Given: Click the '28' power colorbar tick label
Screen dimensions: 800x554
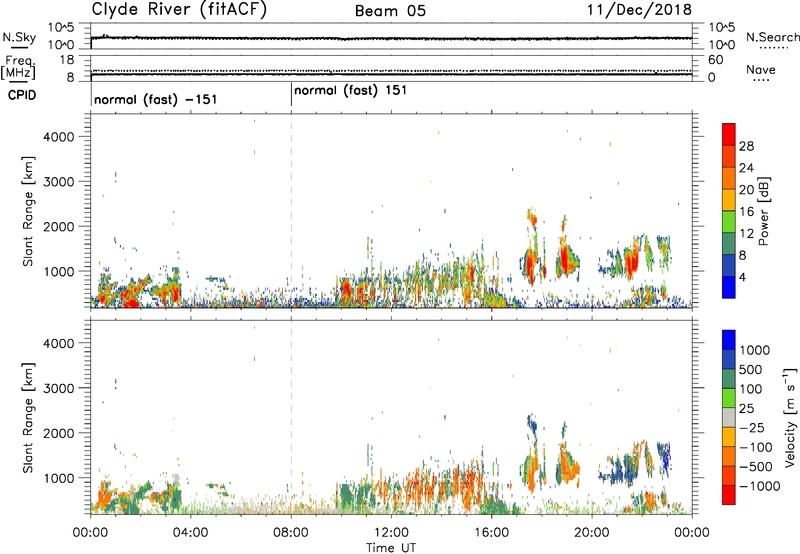Looking at the screenshot, I should coord(746,146).
